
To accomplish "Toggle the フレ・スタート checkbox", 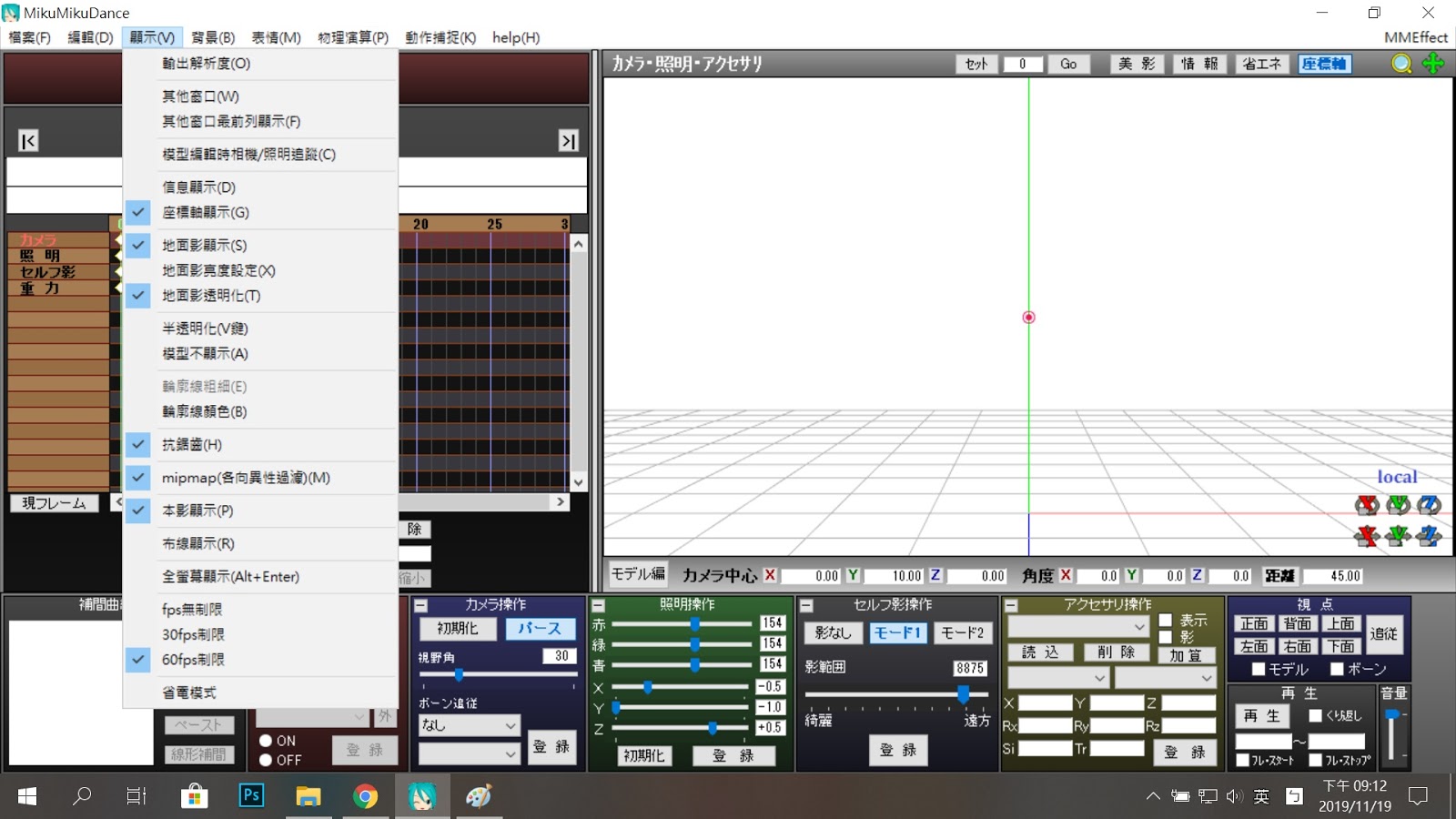I will pos(1242,760).
